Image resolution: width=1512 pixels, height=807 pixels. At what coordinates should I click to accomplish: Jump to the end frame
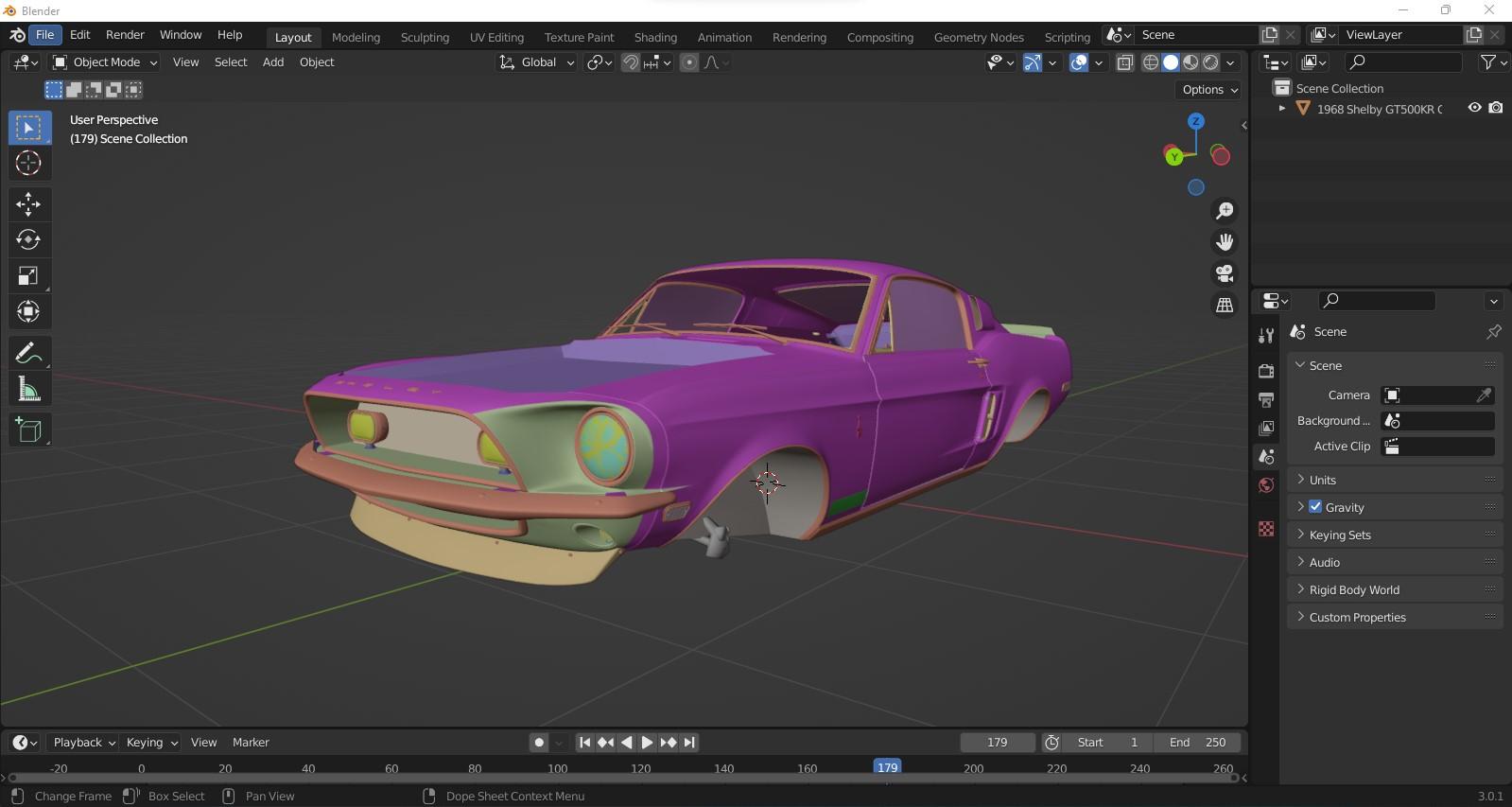pyautogui.click(x=689, y=743)
